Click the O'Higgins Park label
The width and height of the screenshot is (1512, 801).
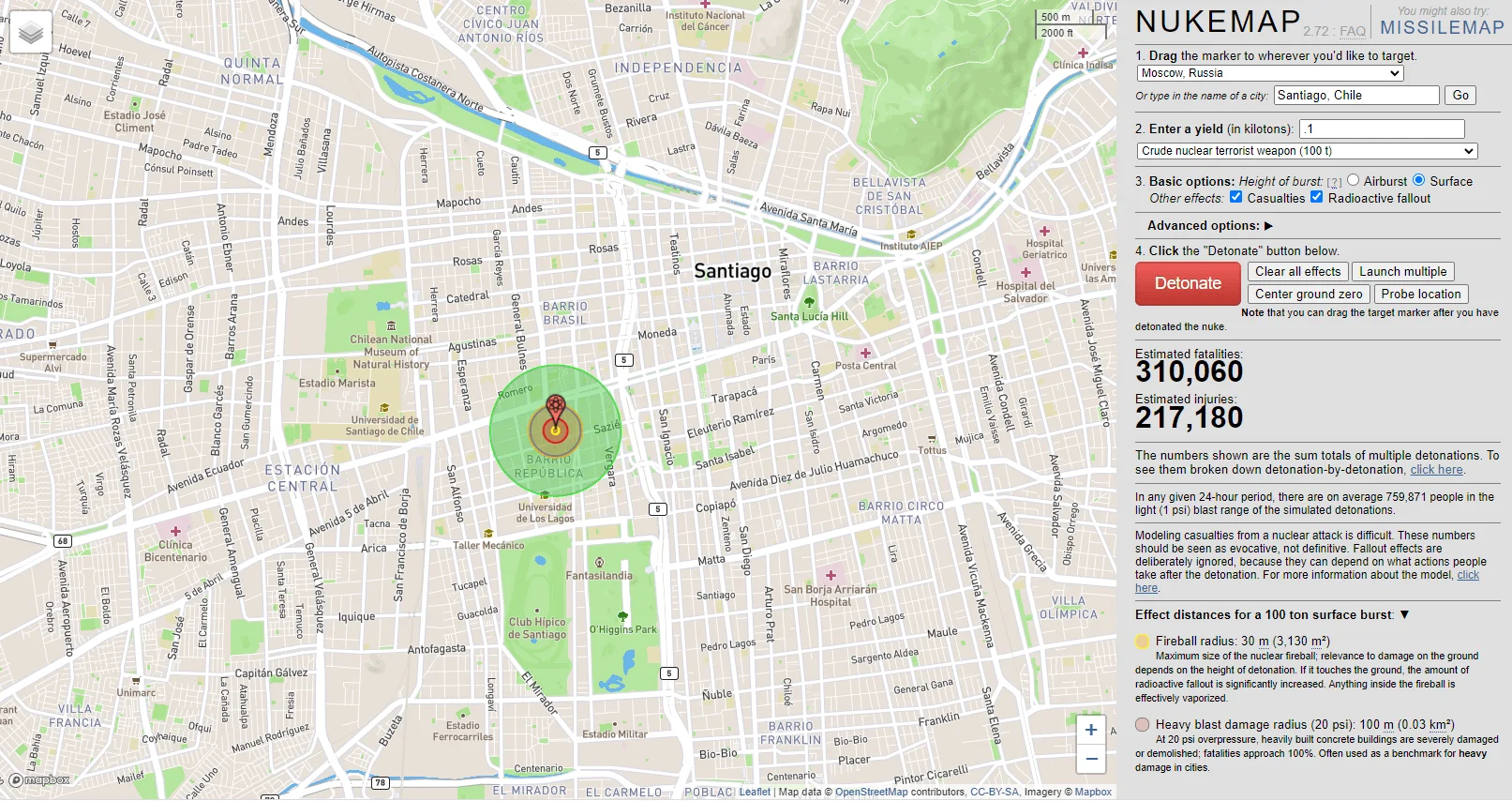pyautogui.click(x=623, y=630)
